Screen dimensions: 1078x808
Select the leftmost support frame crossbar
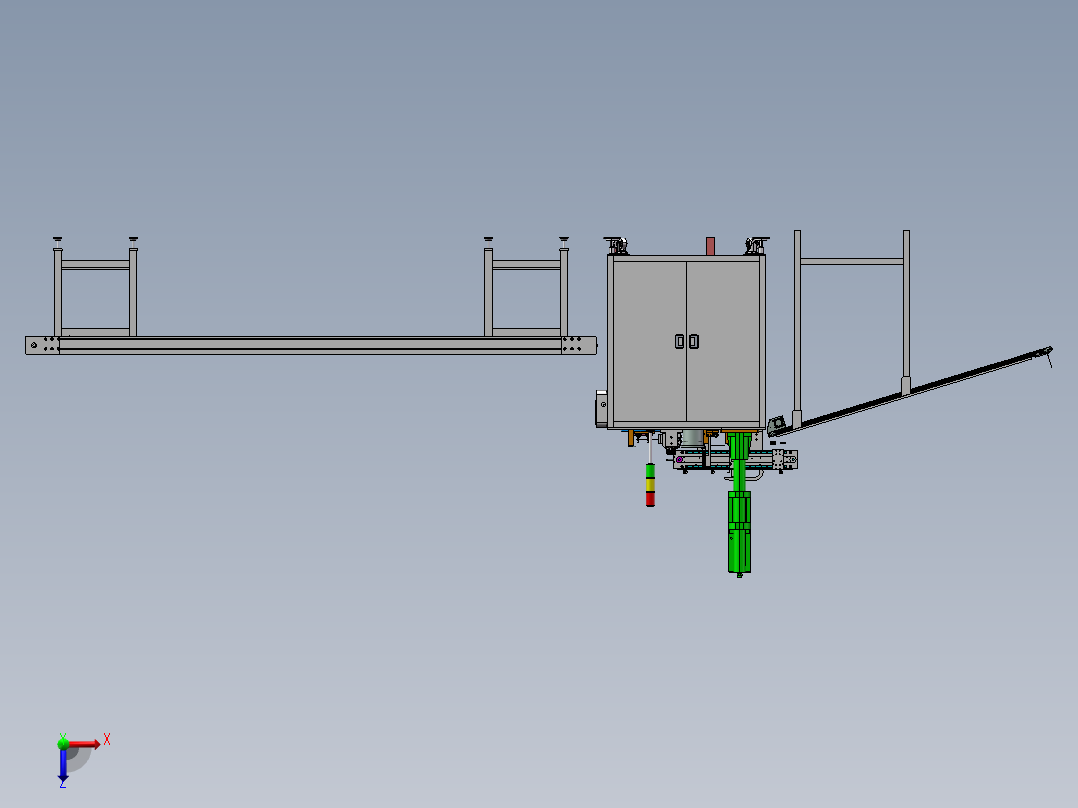pyautogui.click(x=96, y=264)
